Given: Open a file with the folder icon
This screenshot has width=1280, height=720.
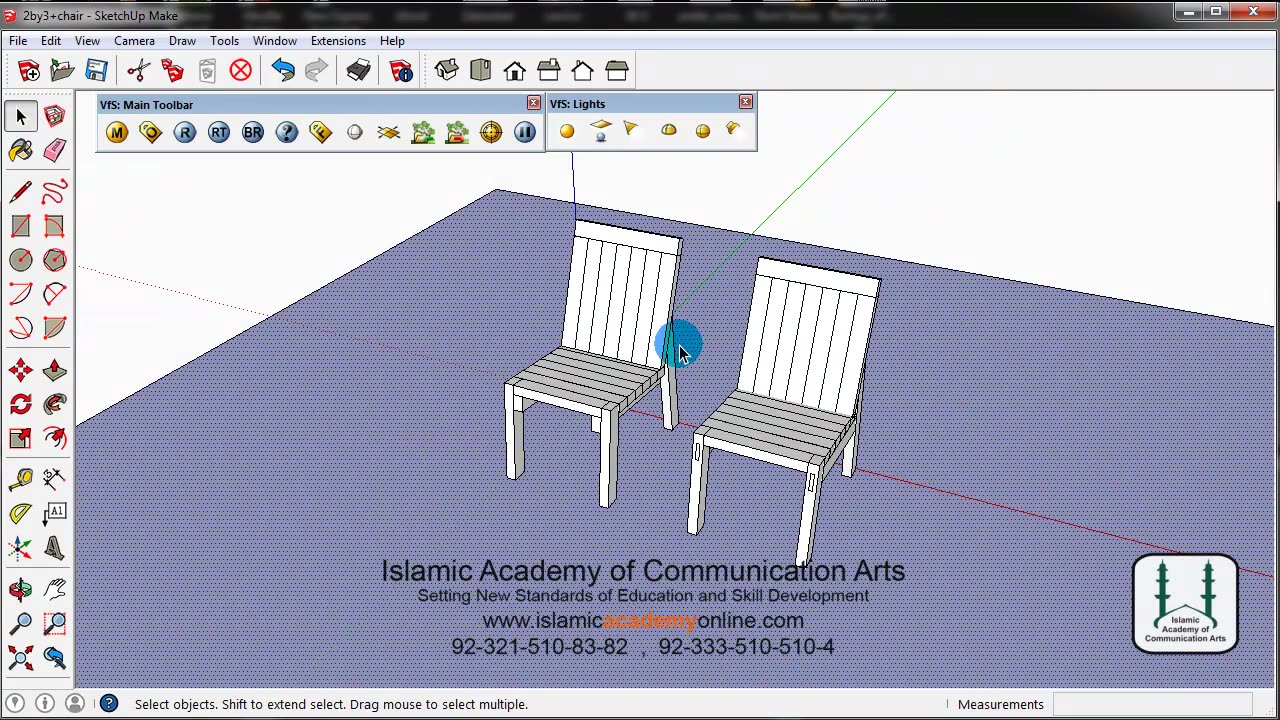Looking at the screenshot, I should pos(63,70).
